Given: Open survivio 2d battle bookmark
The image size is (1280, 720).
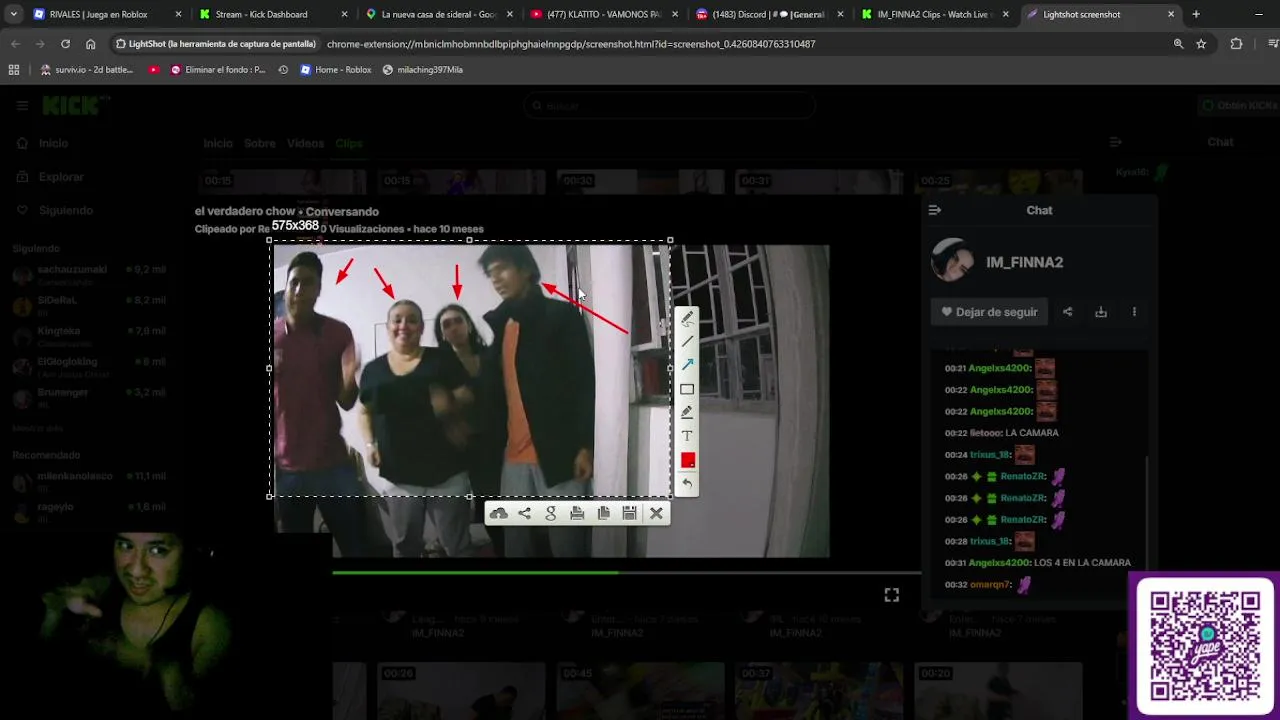Looking at the screenshot, I should coord(87,70).
